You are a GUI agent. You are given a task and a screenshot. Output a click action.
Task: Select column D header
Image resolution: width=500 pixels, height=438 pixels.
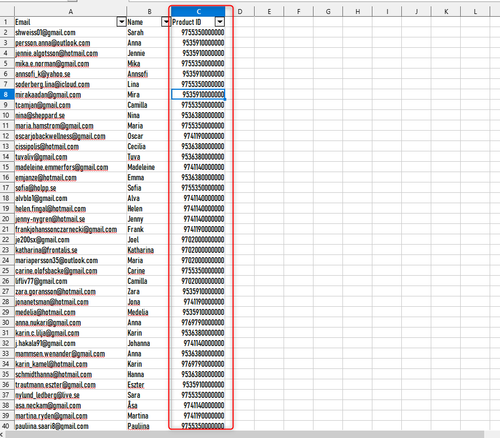pos(240,12)
